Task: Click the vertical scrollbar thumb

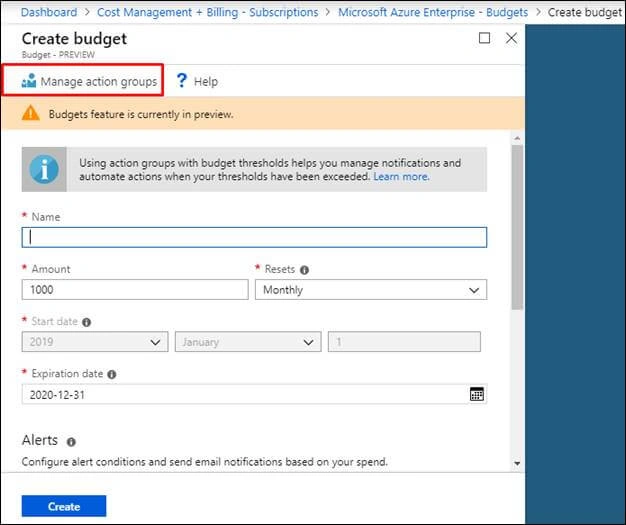Action: [517, 227]
